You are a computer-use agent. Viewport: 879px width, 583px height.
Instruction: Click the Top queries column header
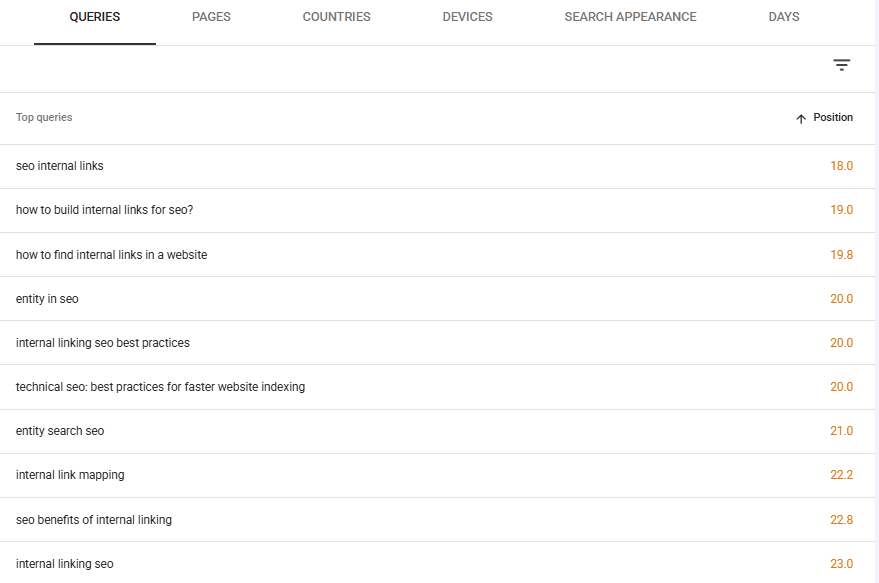pos(44,117)
